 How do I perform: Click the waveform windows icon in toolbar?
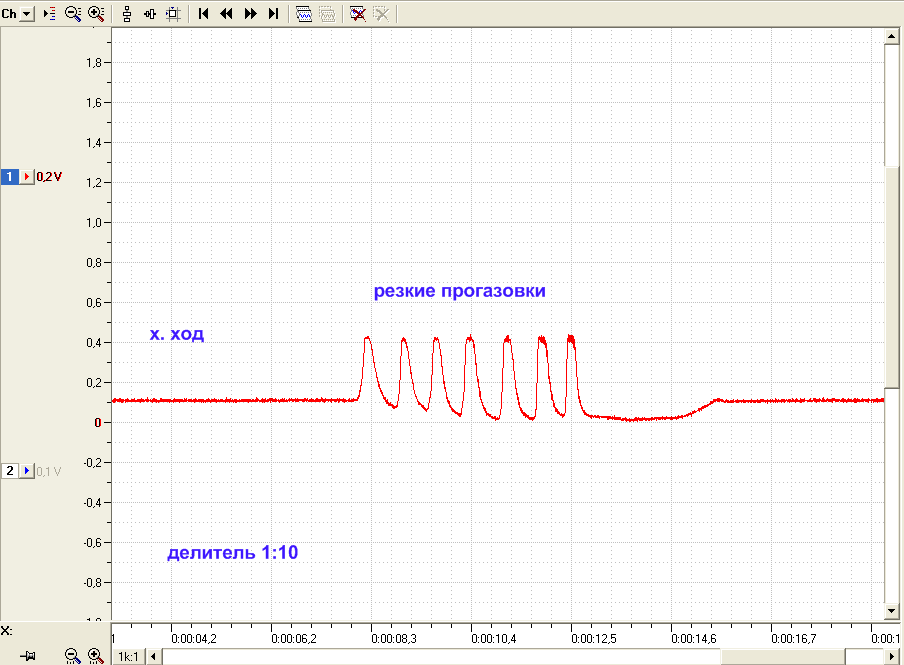(x=304, y=13)
